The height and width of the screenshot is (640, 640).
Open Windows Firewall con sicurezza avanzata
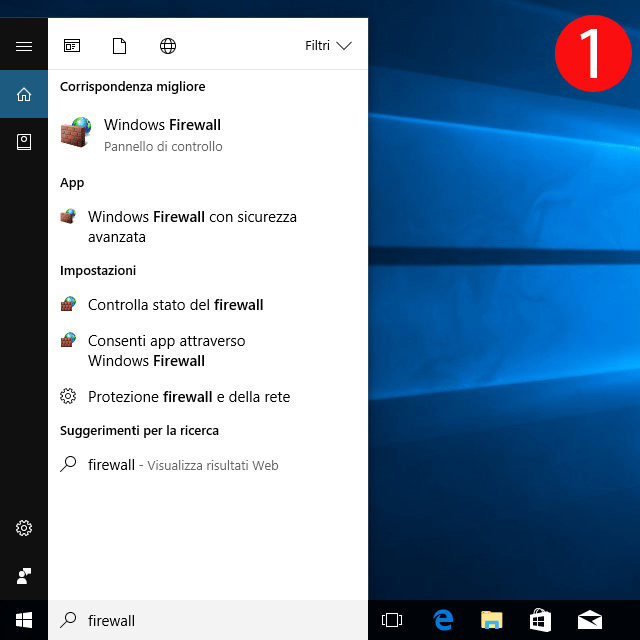[x=192, y=227]
